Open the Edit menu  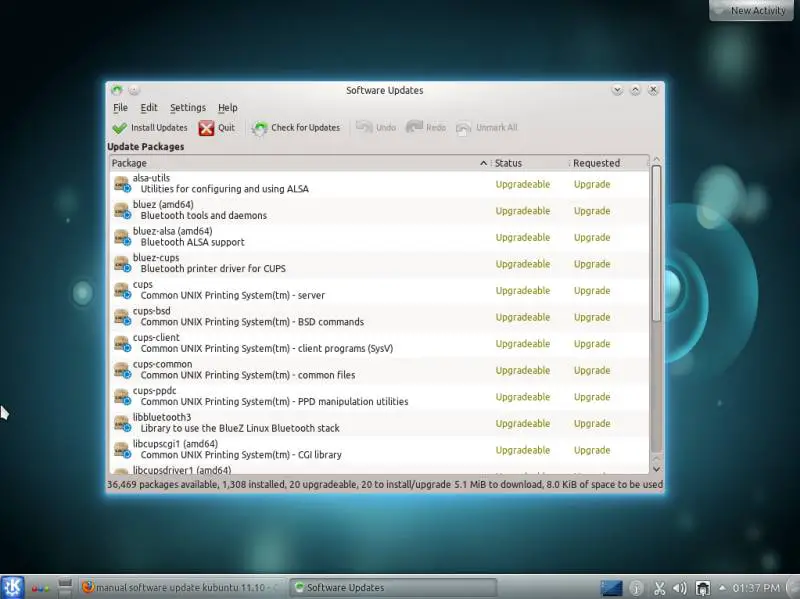coord(149,108)
